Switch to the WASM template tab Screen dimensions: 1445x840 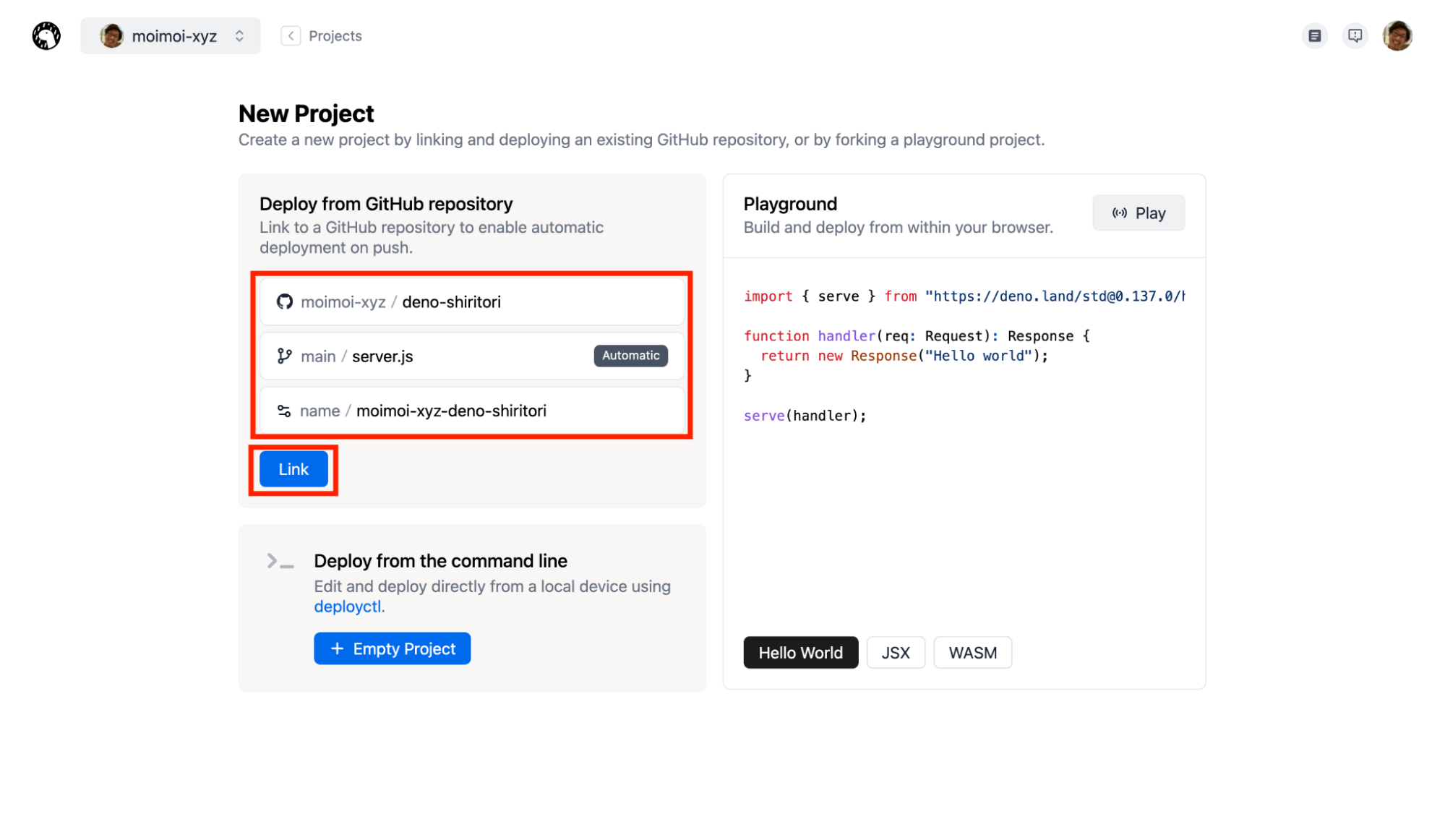pos(972,653)
